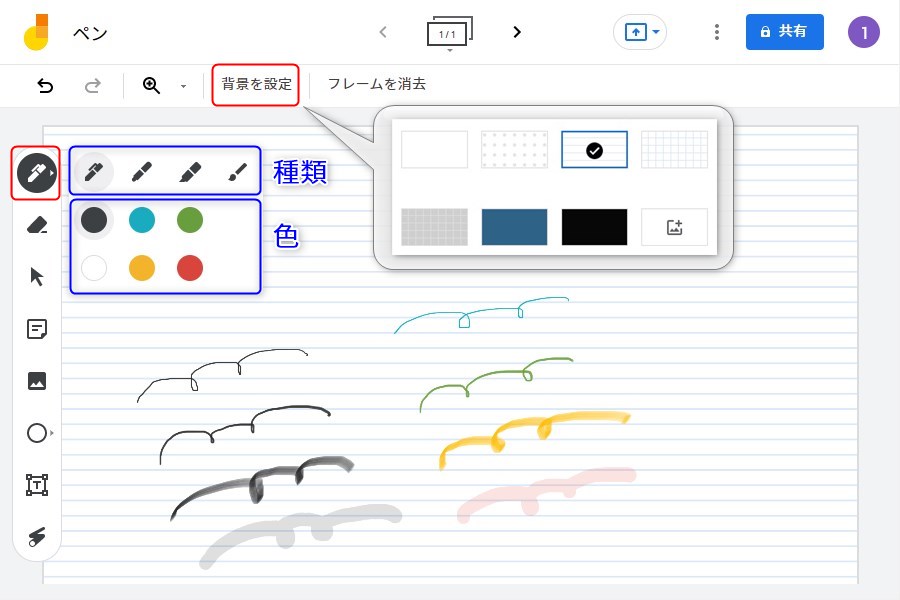
Task: Expand the frame bar 1/1
Action: pos(450,33)
